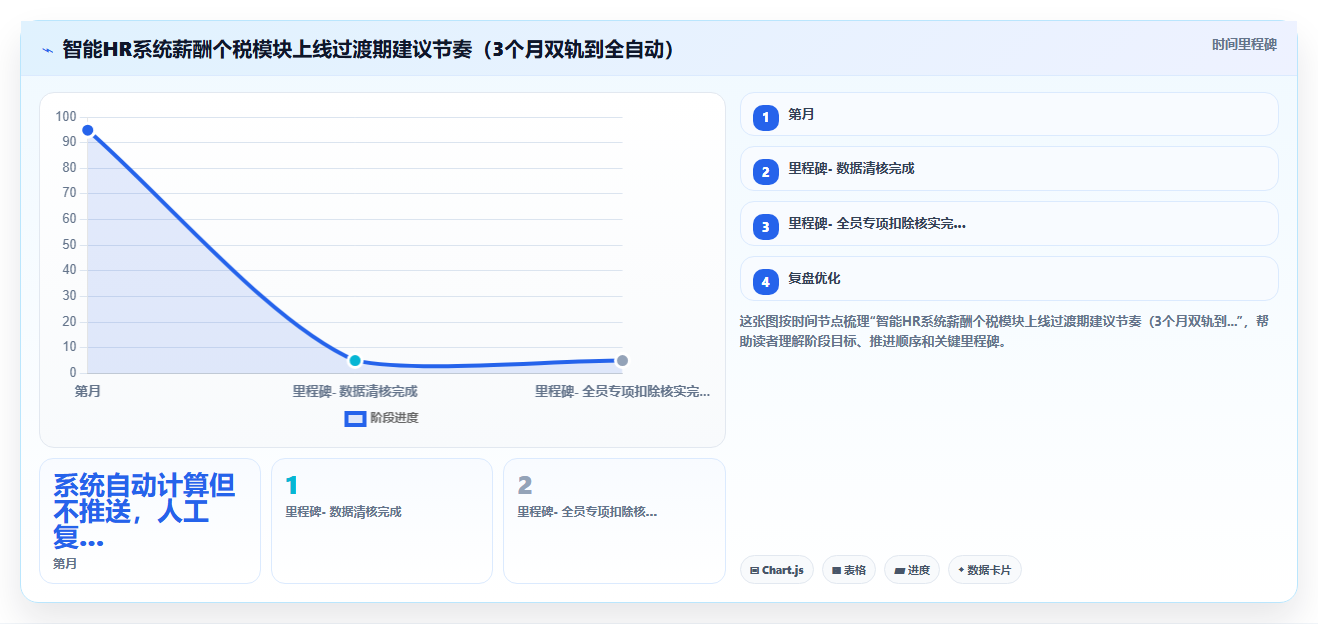The image size is (1318, 624).
Task: Click the gray data point at 全员专项扣除核实
Action: point(622,360)
